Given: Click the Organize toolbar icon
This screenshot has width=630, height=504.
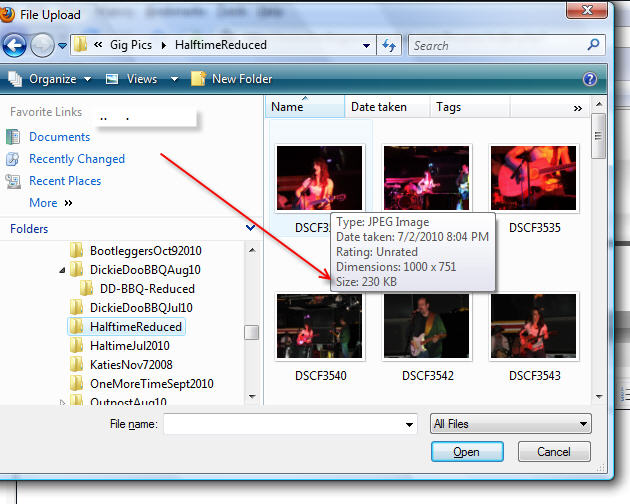Looking at the screenshot, I should point(15,79).
